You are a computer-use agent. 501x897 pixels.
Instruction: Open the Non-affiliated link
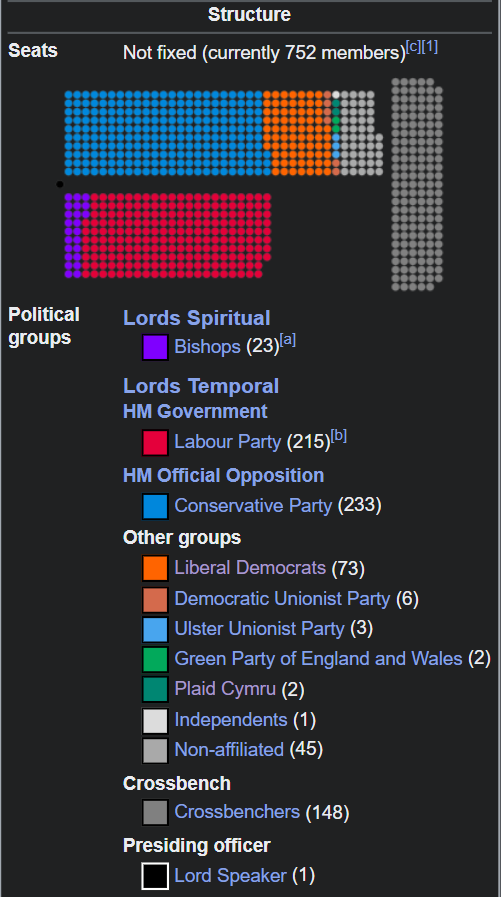coord(229,749)
